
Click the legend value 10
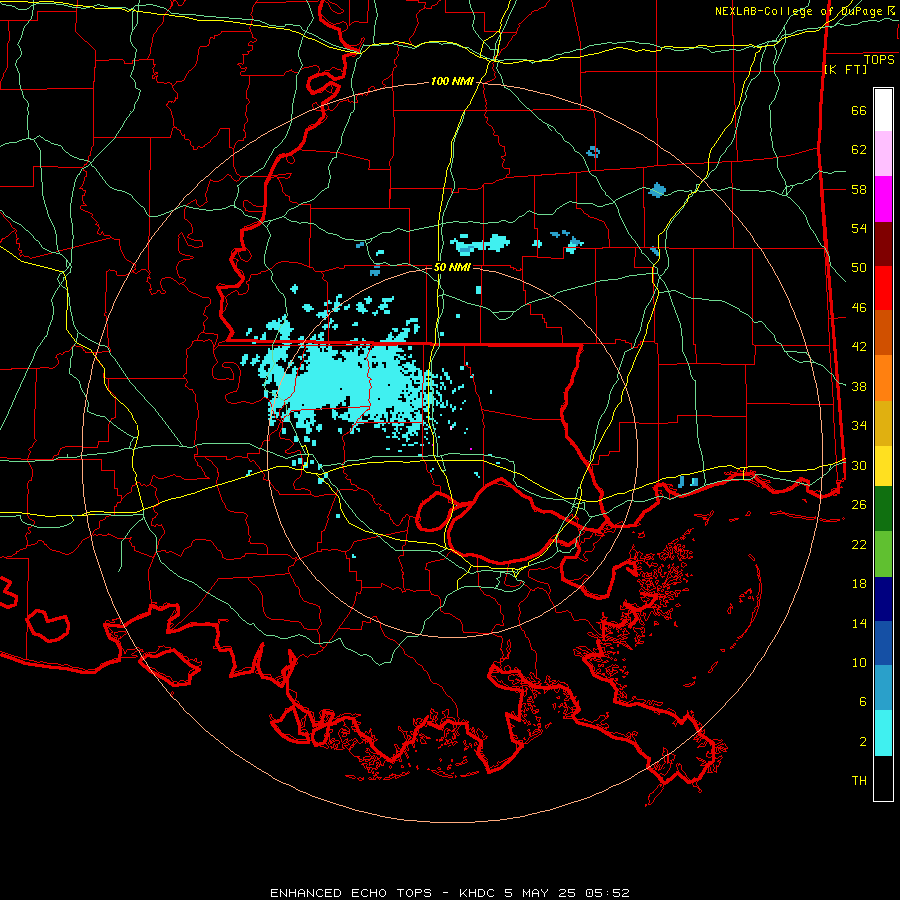click(x=859, y=662)
